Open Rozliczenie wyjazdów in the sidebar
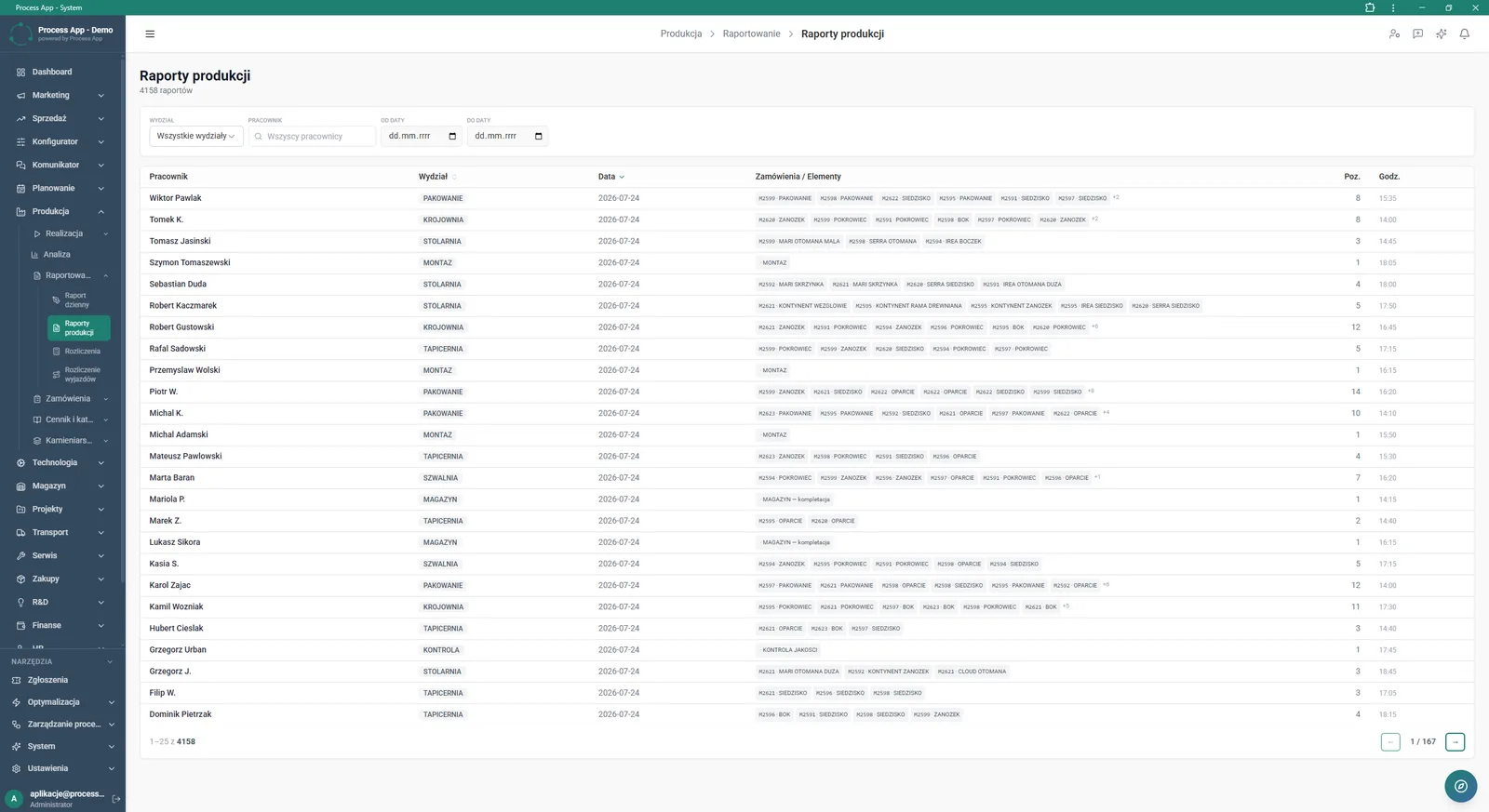1489x812 pixels. [78, 374]
